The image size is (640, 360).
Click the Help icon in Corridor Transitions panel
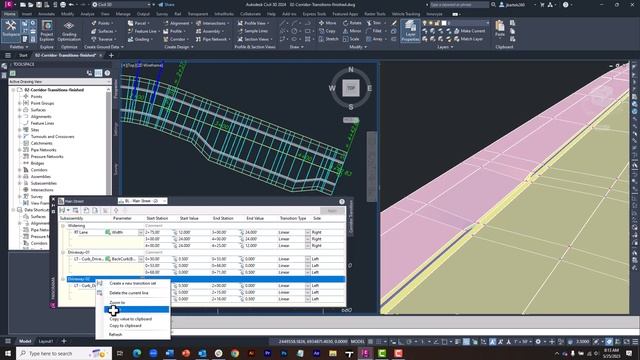(x=342, y=202)
